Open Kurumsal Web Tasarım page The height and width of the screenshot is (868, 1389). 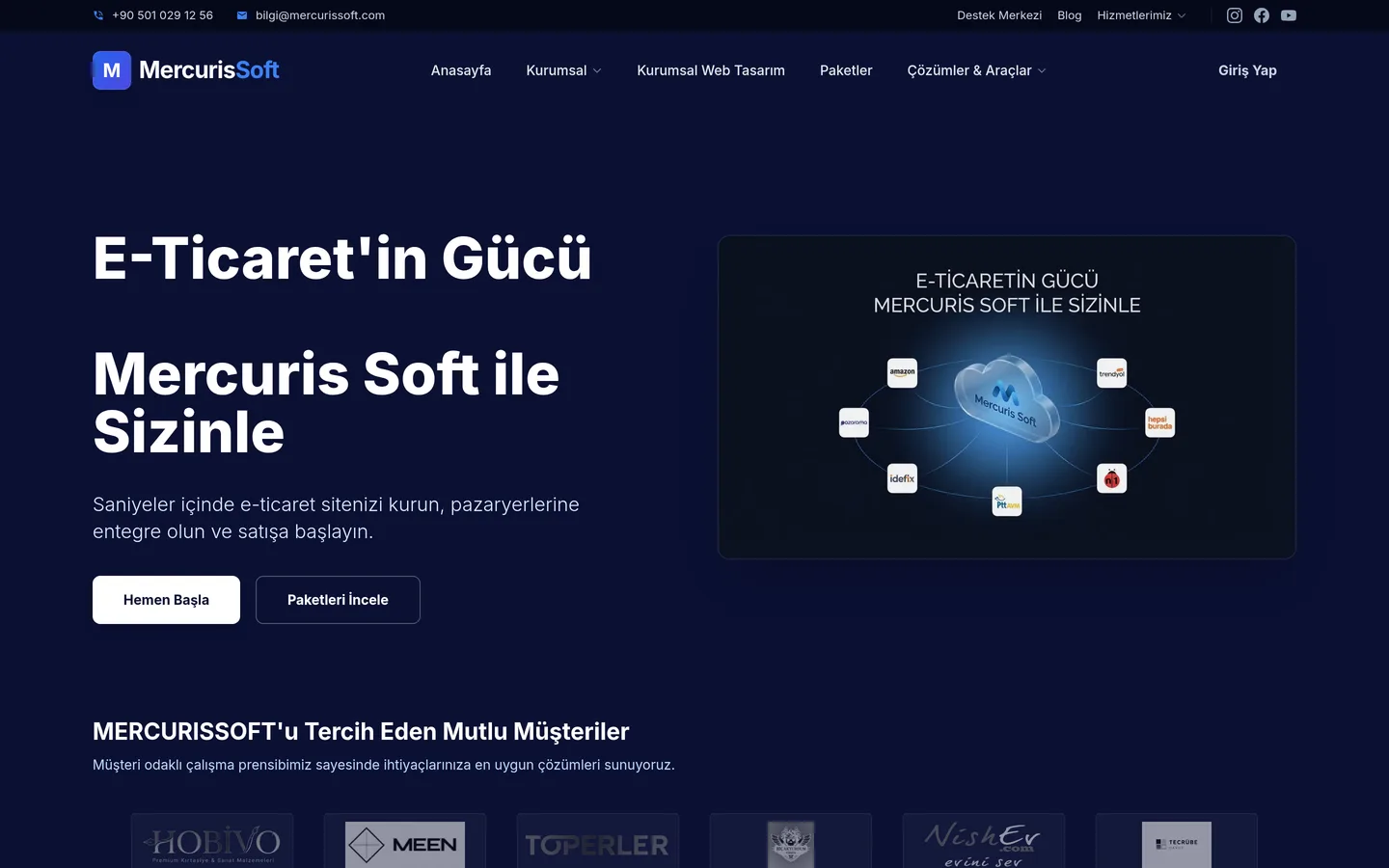711,70
